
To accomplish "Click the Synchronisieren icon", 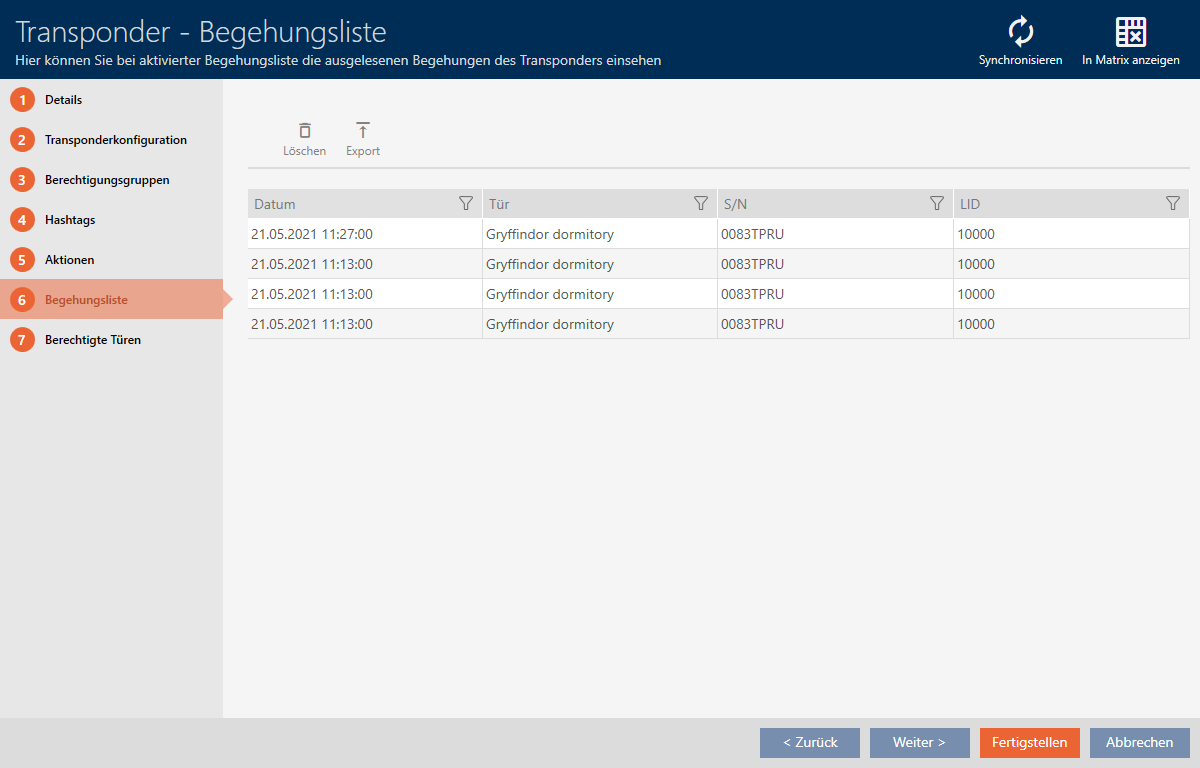I will 1020,33.
